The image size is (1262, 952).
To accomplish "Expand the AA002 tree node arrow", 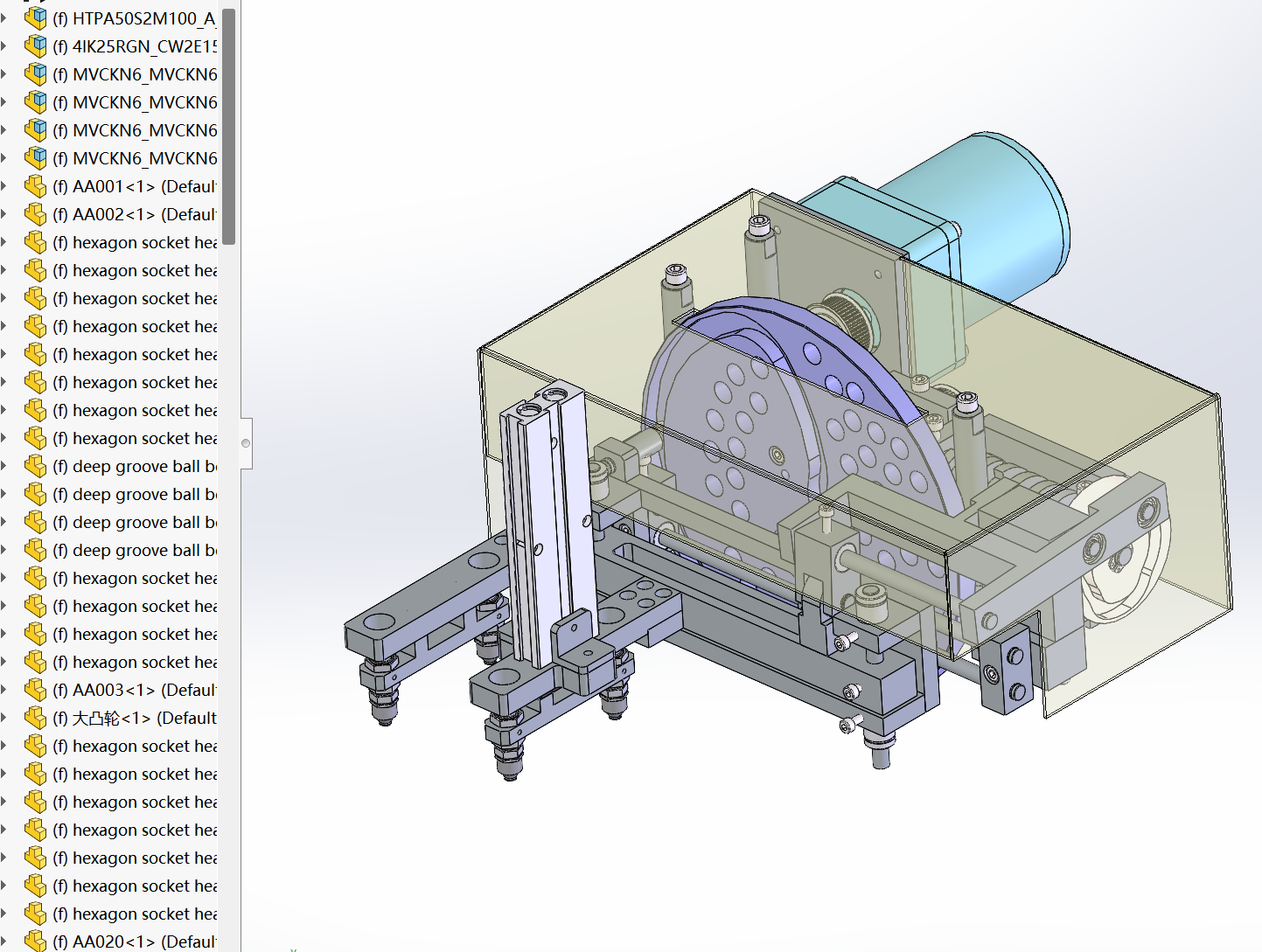I will (4, 214).
